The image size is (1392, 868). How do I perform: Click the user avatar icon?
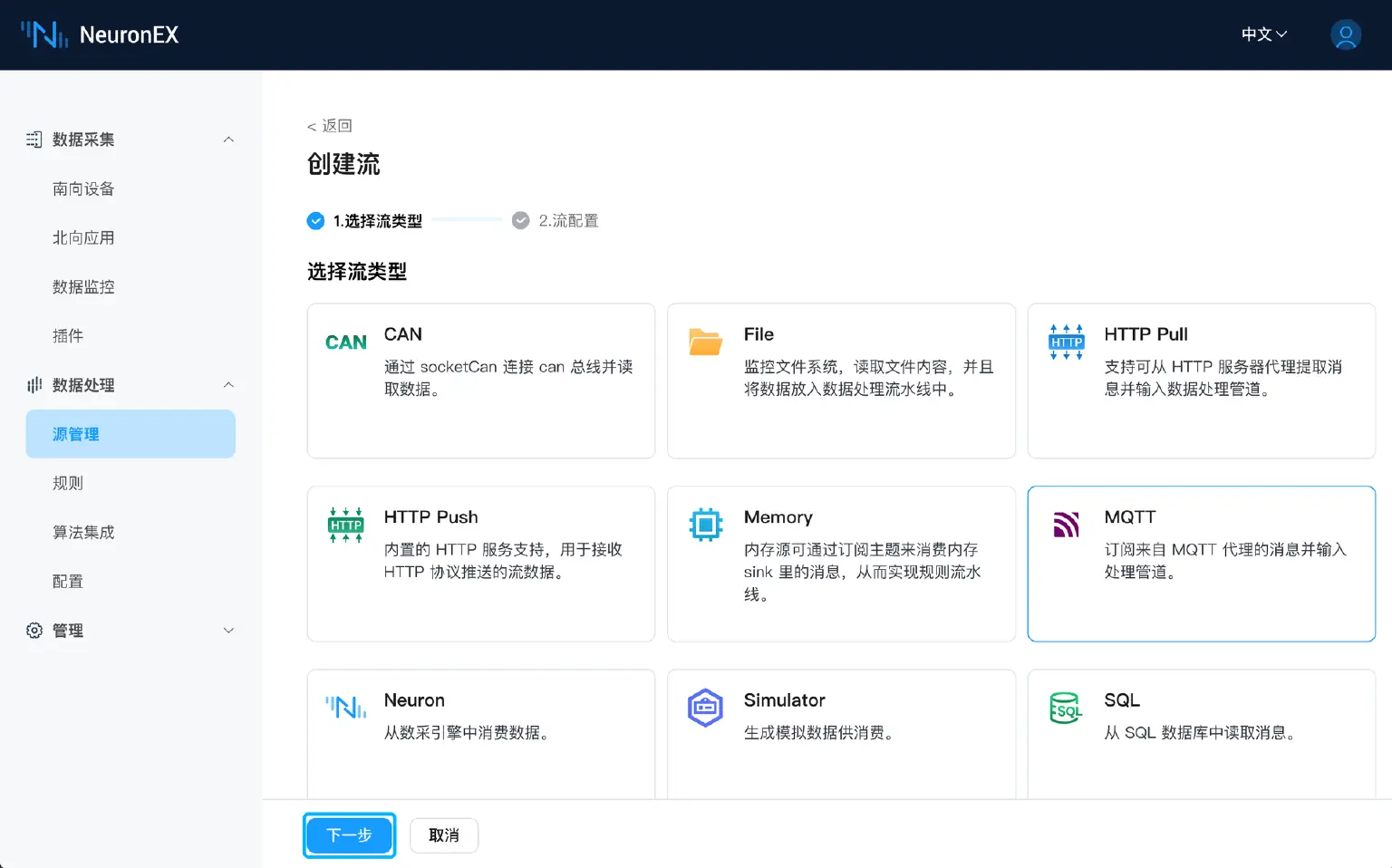tap(1346, 34)
